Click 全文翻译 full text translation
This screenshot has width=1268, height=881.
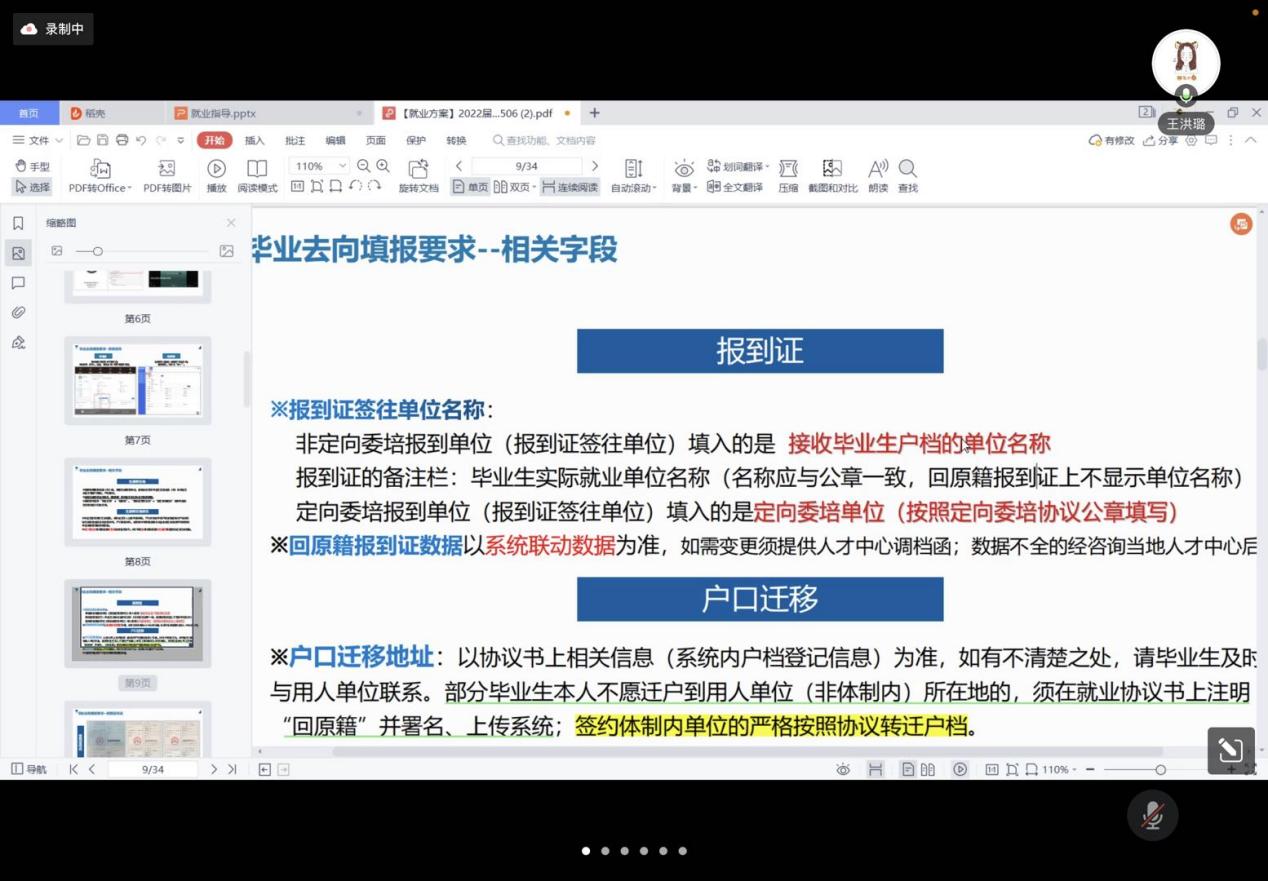click(735, 187)
